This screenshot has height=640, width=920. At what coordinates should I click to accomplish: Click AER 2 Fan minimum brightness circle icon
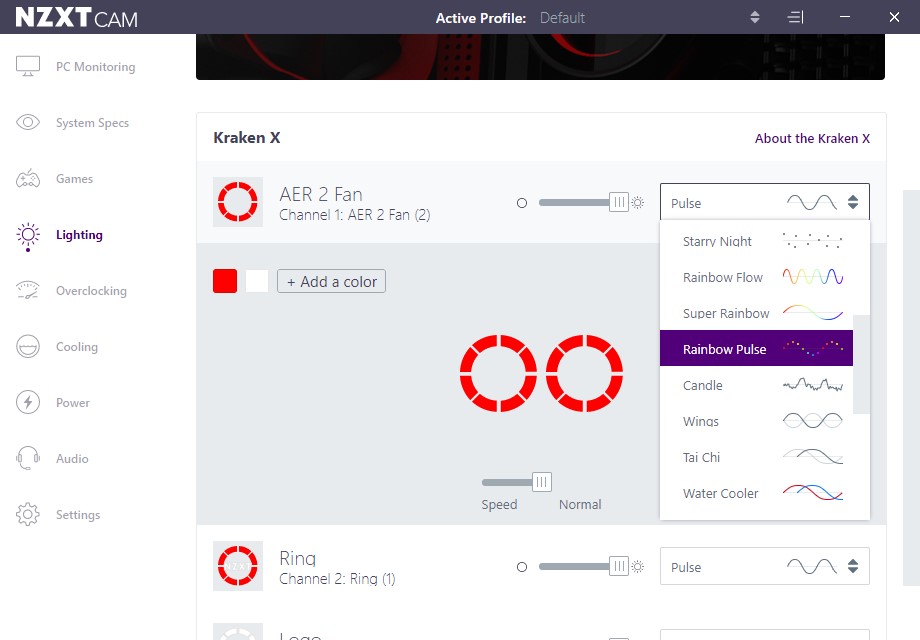coord(522,203)
